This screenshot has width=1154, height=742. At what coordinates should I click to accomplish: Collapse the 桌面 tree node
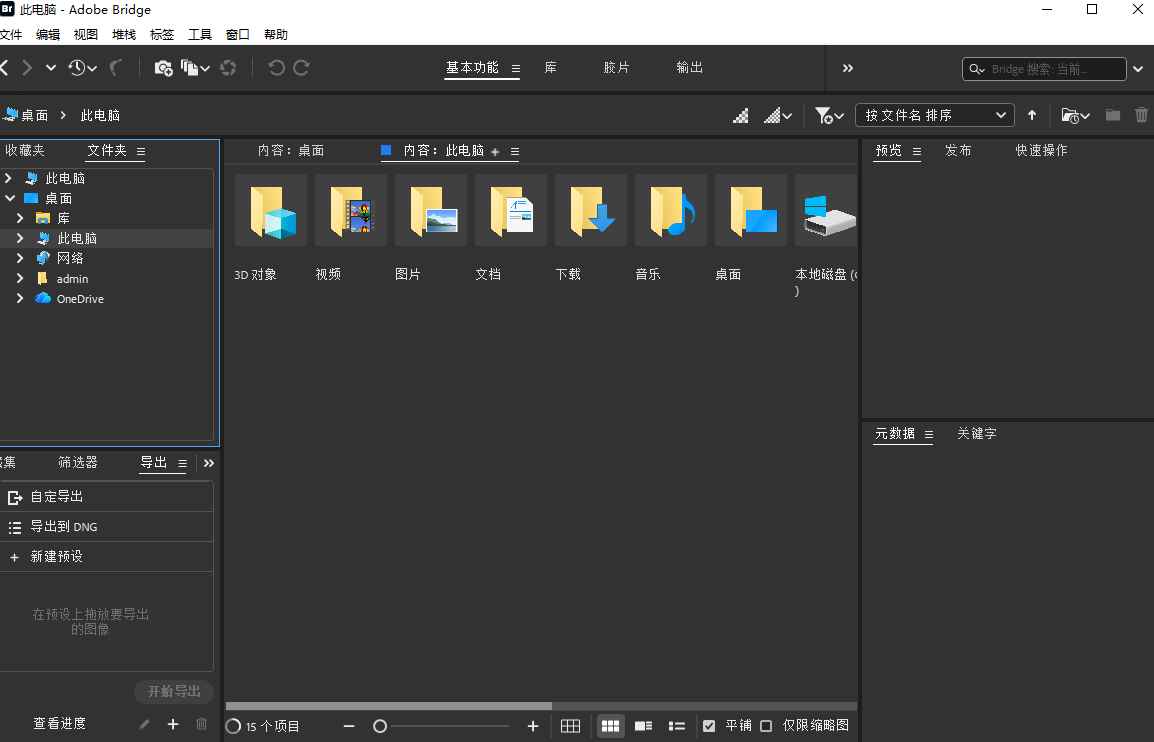point(10,198)
